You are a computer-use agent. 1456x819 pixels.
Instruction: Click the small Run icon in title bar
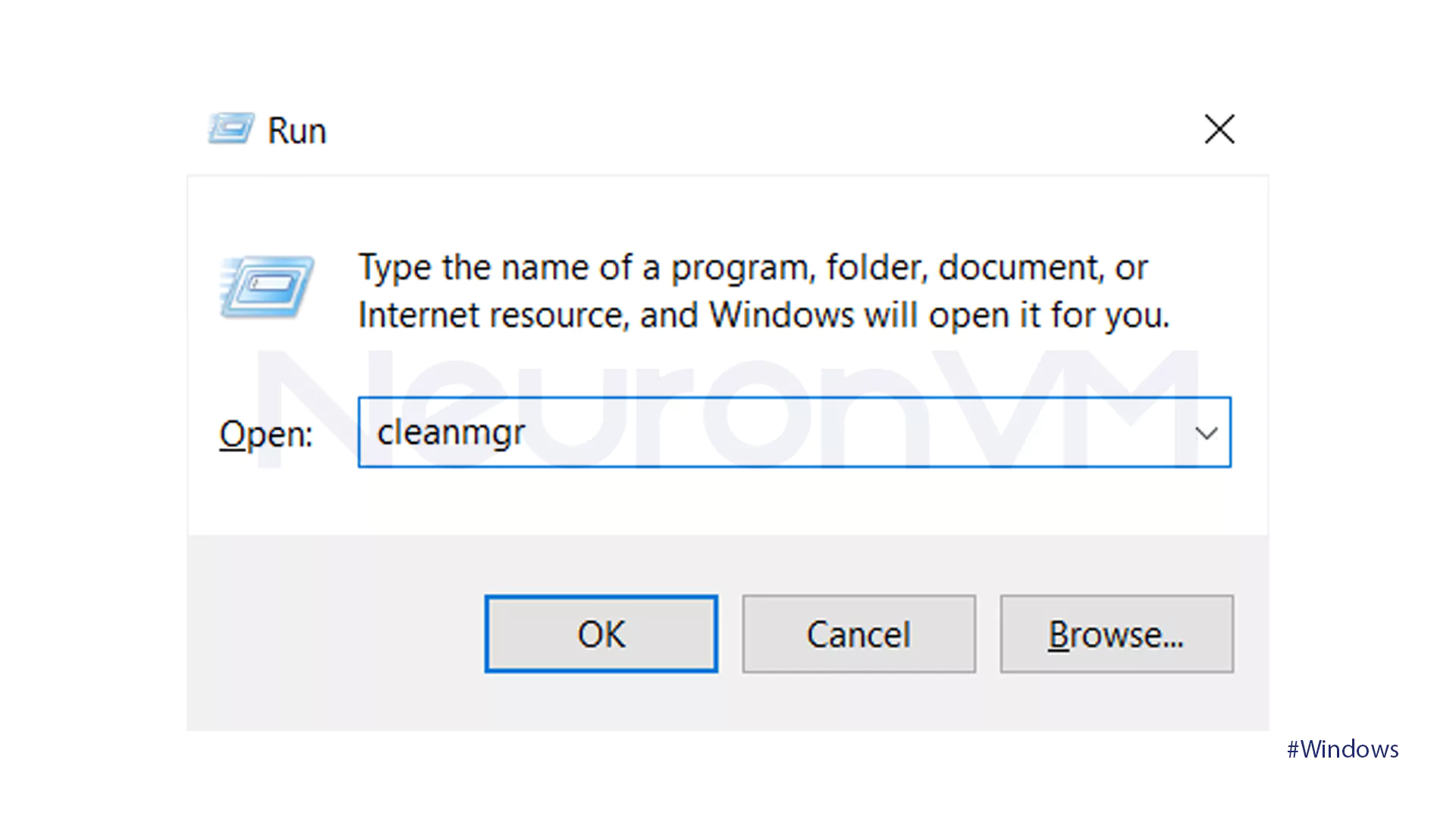(231, 129)
